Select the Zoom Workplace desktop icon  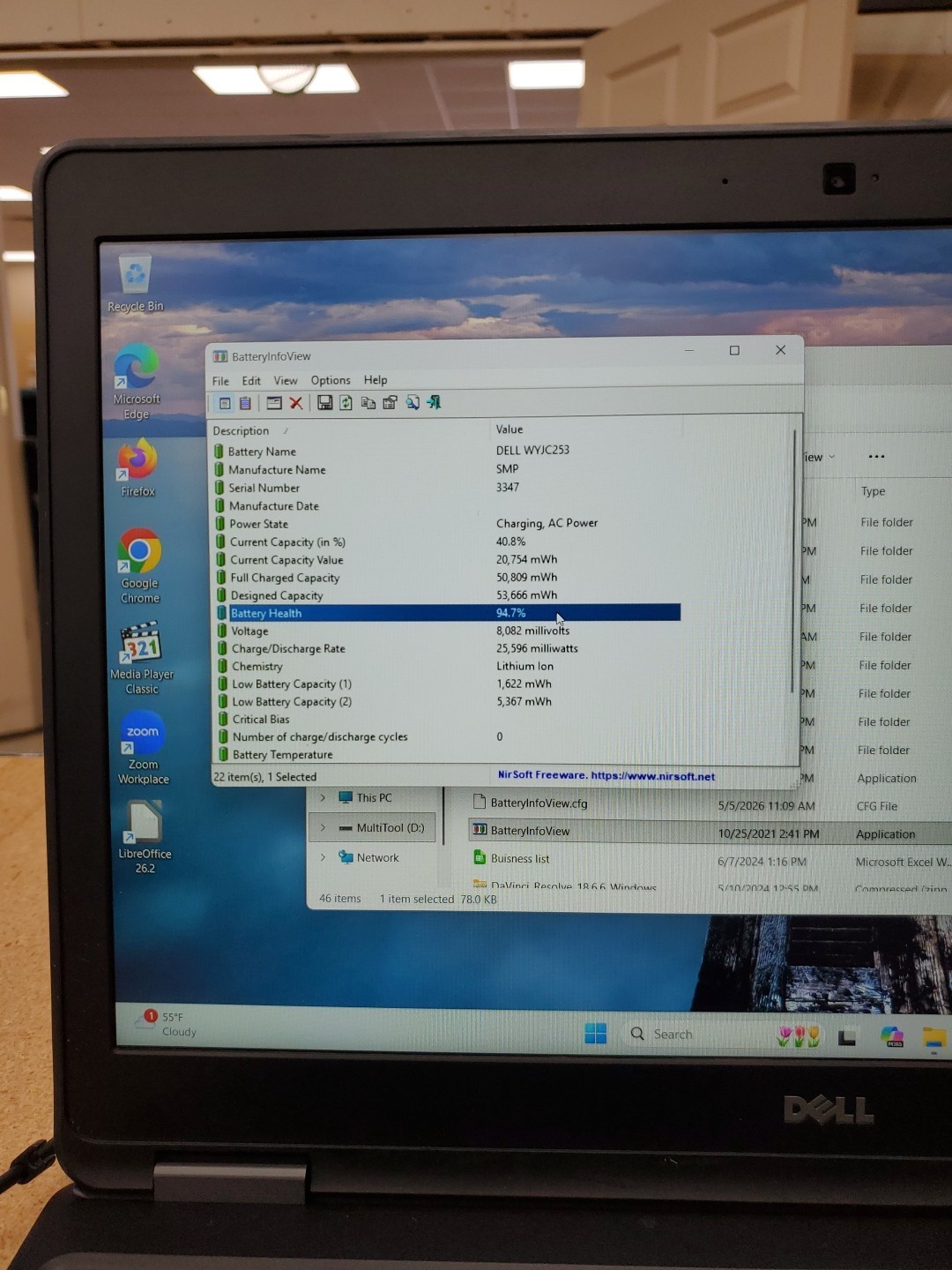pos(143,748)
